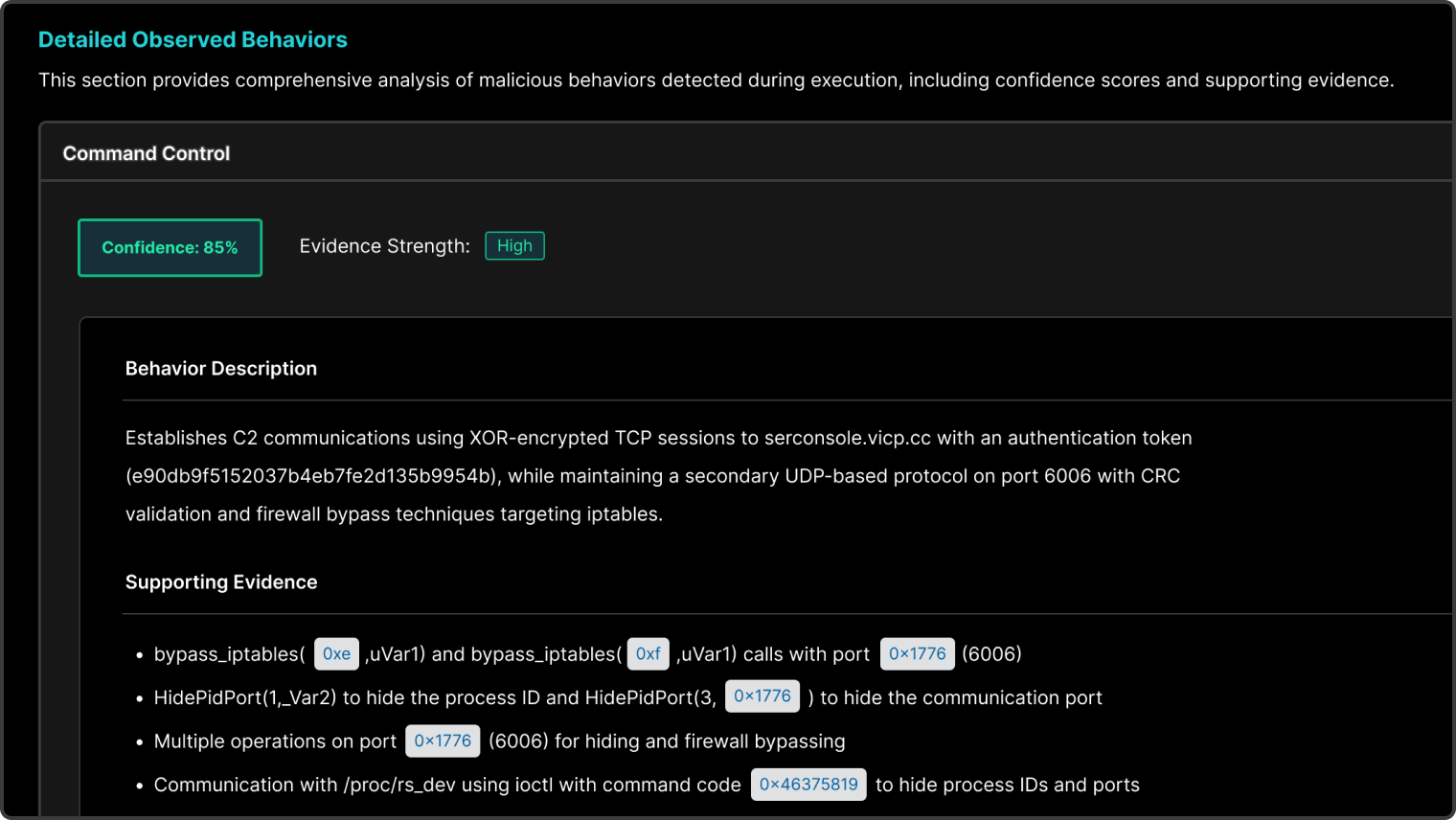Image resolution: width=1456 pixels, height=820 pixels.
Task: Click the Supporting Evidence heading
Action: 220,582
